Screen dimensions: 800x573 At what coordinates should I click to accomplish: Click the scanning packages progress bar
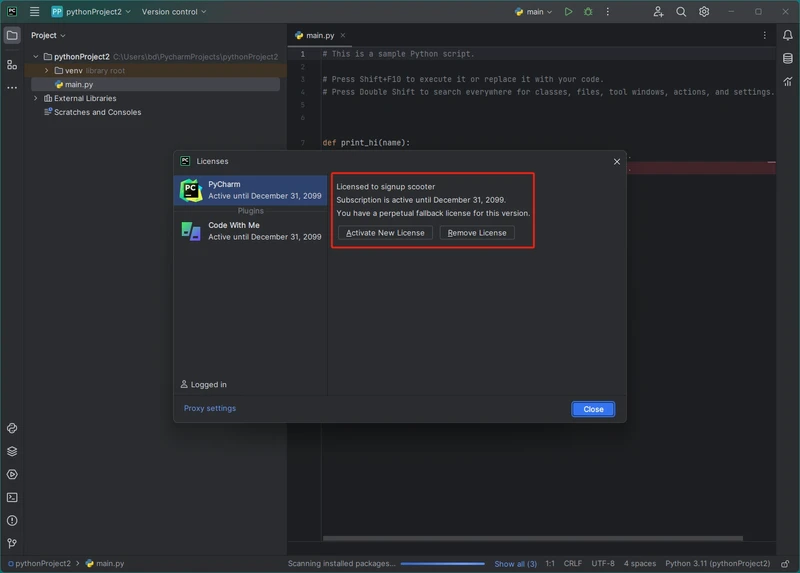point(441,564)
